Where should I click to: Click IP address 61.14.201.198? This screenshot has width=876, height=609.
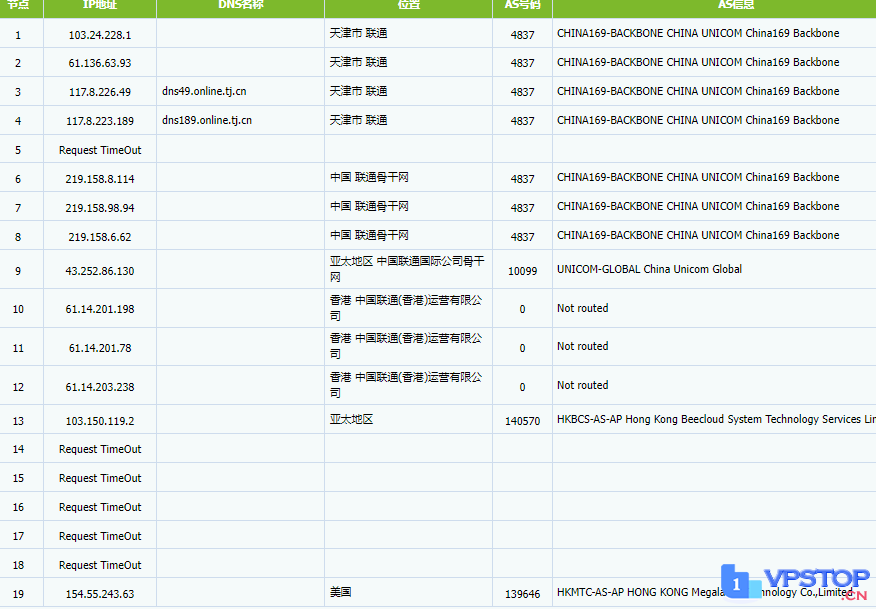100,310
